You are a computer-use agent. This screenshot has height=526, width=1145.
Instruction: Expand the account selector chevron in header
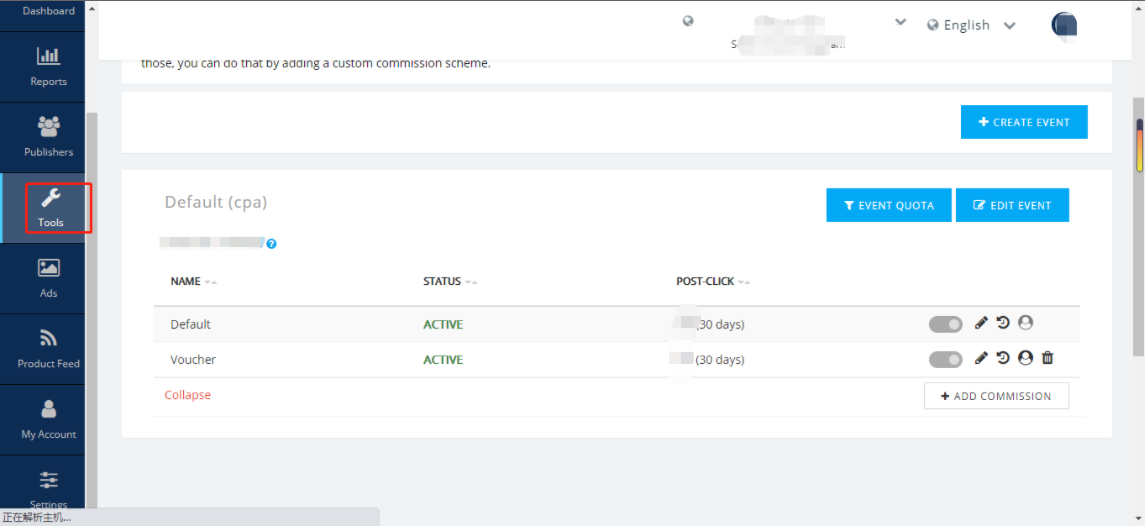[900, 22]
